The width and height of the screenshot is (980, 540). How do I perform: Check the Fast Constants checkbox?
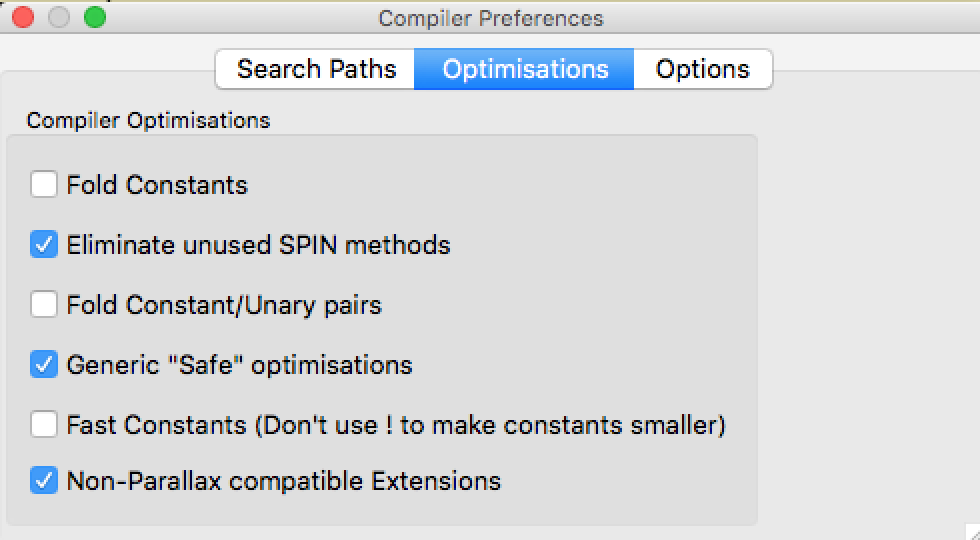point(44,425)
